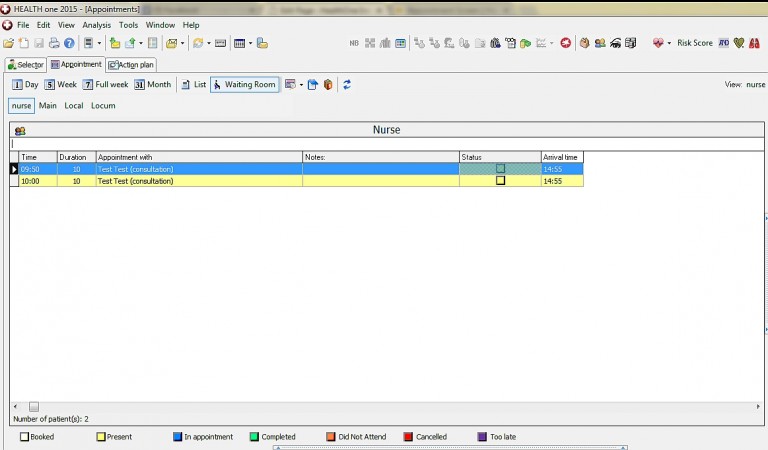Switch to Day view
The width and height of the screenshot is (768, 450).
pyautogui.click(x=25, y=84)
